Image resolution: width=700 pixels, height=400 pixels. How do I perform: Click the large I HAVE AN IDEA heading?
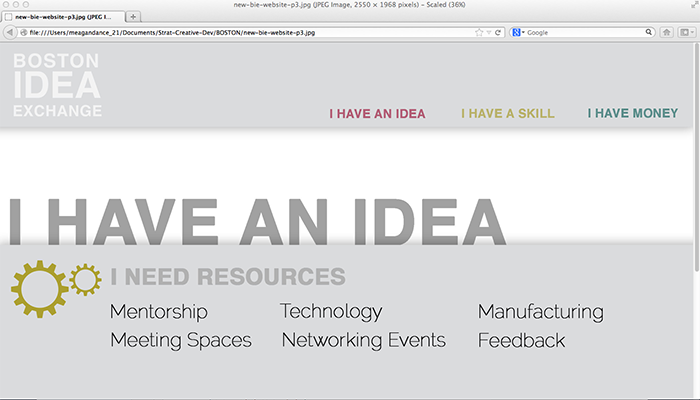click(x=258, y=222)
